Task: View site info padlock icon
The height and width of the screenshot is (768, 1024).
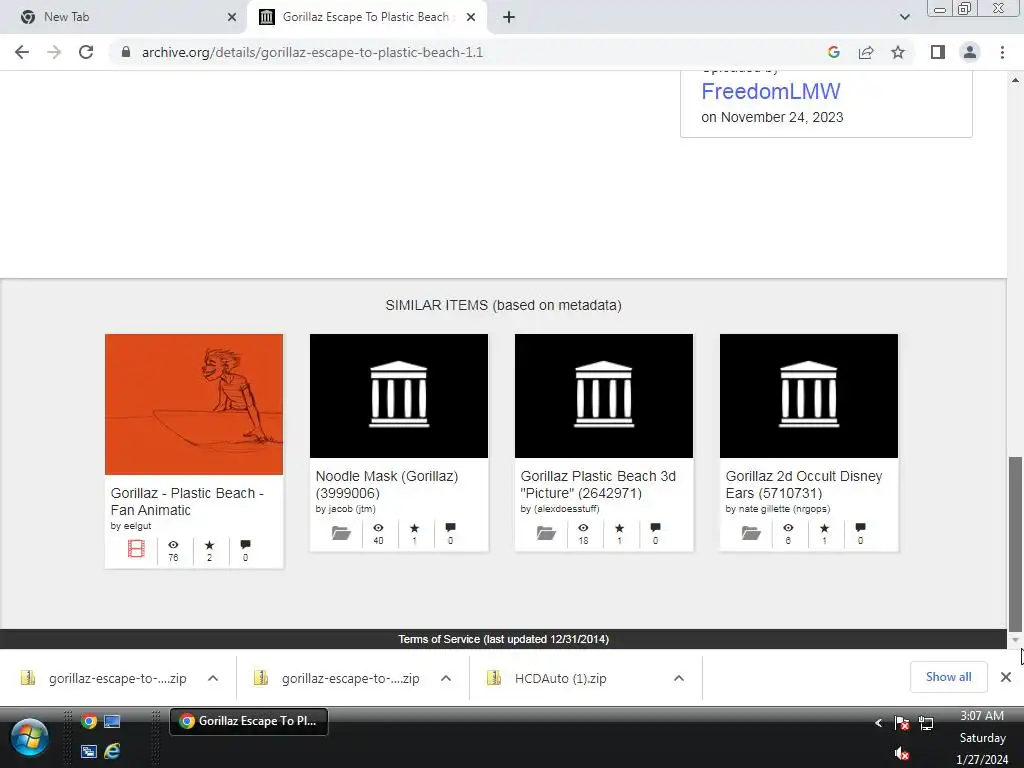Action: coord(126,52)
